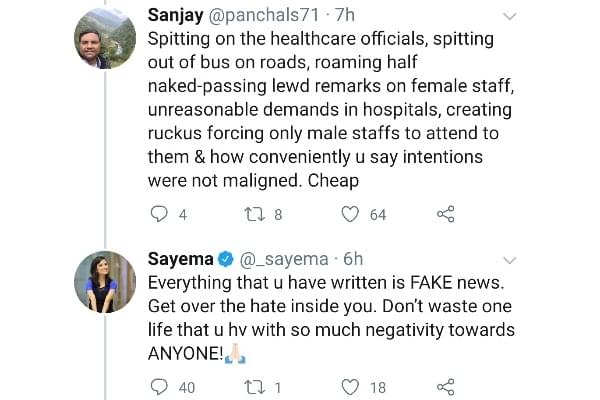Share Sanjay's tweet via share icon
Viewport: 600px width, 400px height.
point(446,213)
